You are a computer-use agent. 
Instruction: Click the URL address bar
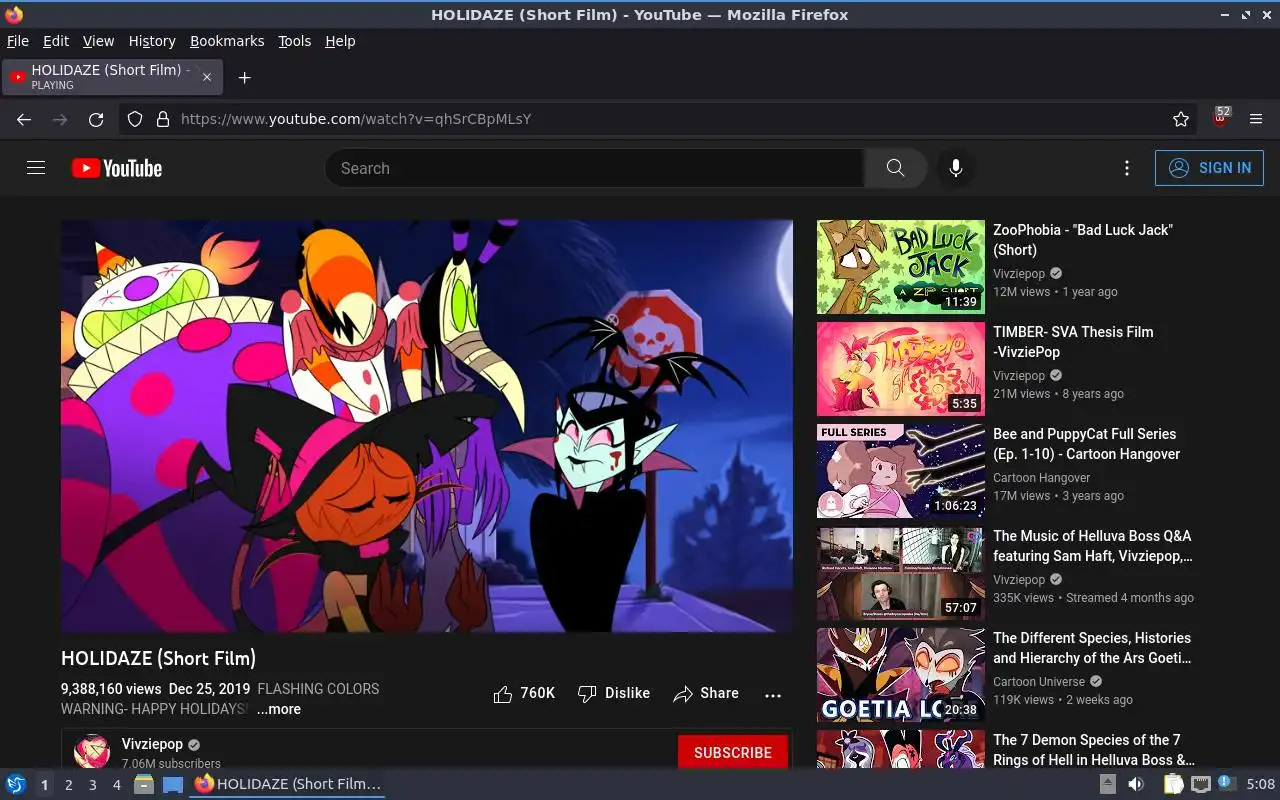coord(660,119)
